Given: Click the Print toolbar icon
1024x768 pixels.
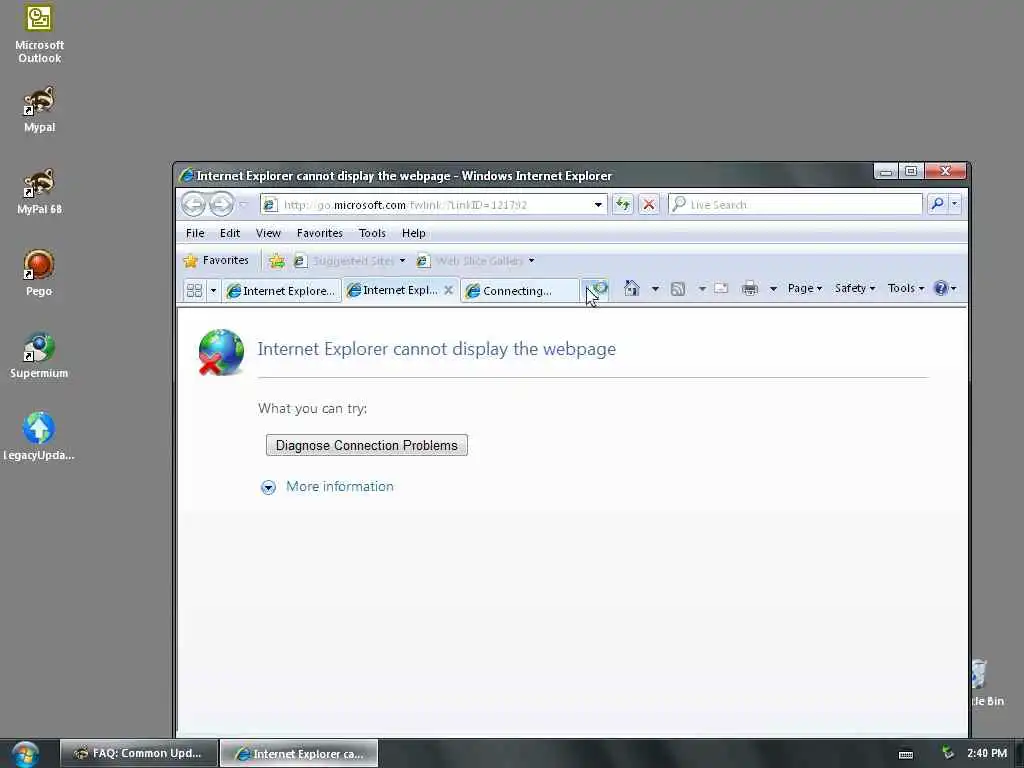Looking at the screenshot, I should pos(750,289).
